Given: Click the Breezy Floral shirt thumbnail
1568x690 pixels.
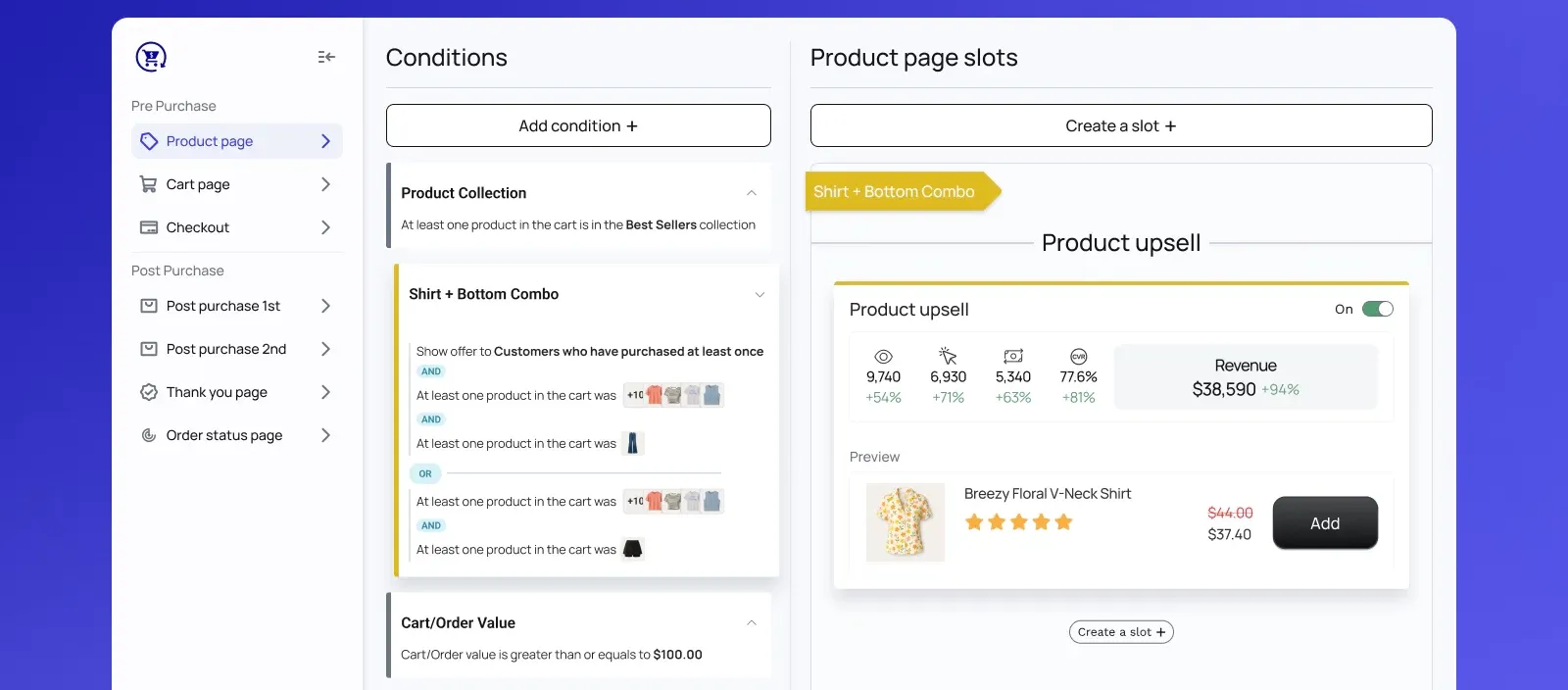Looking at the screenshot, I should coord(906,522).
